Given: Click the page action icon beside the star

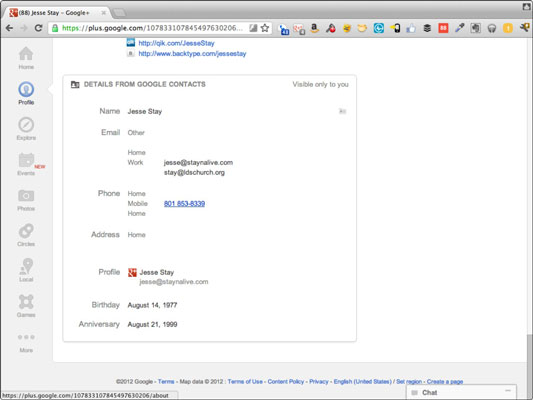Looking at the screenshot, I should coord(253,28).
